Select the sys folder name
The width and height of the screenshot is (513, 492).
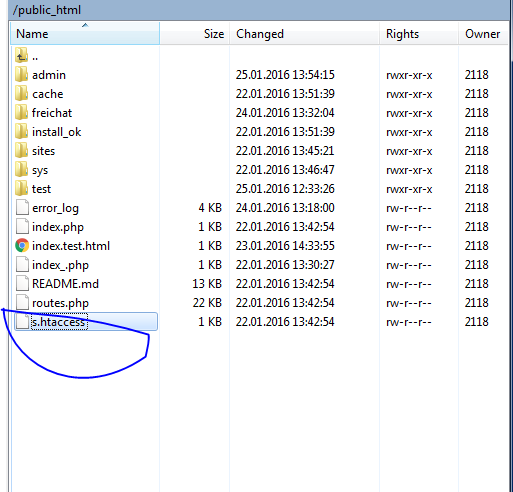click(x=40, y=170)
